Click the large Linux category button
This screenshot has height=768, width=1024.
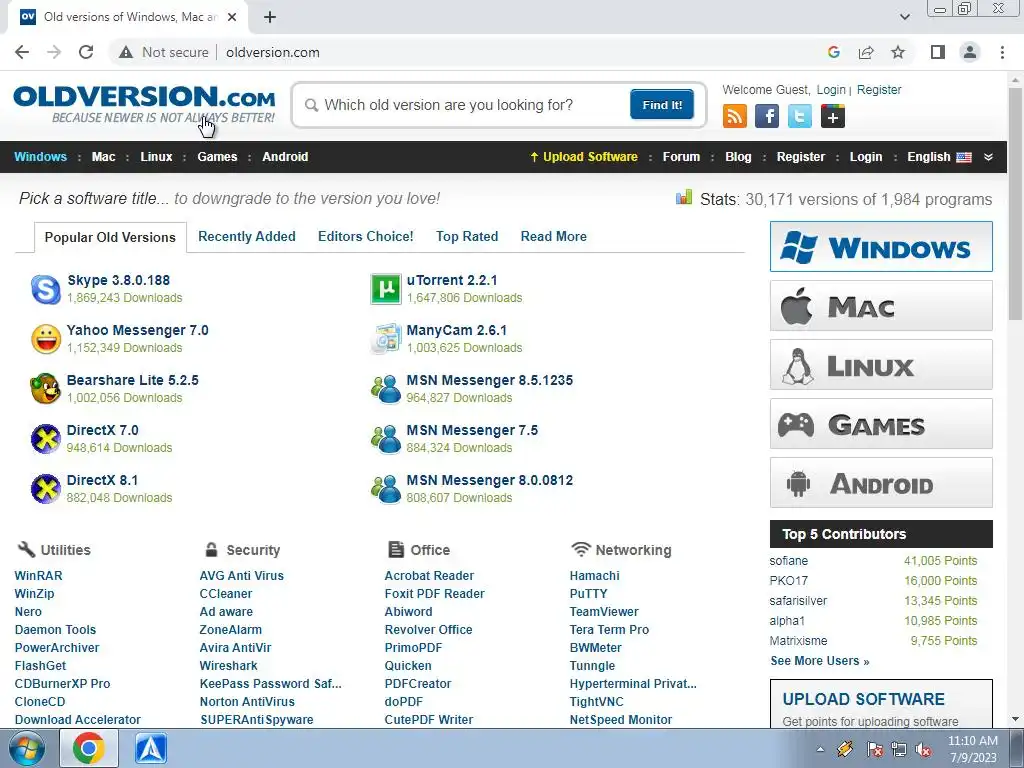(881, 364)
